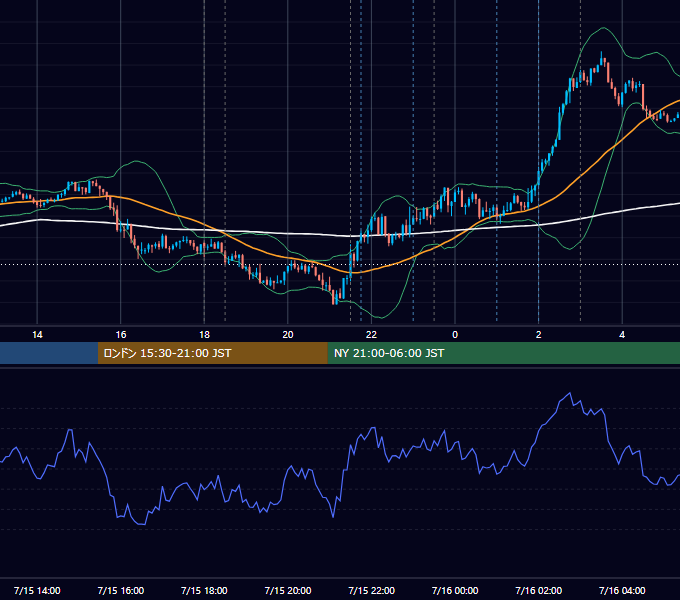Image resolution: width=680 pixels, height=600 pixels.
Task: Click hour label 22 on price chart axis
Action: (x=372, y=335)
